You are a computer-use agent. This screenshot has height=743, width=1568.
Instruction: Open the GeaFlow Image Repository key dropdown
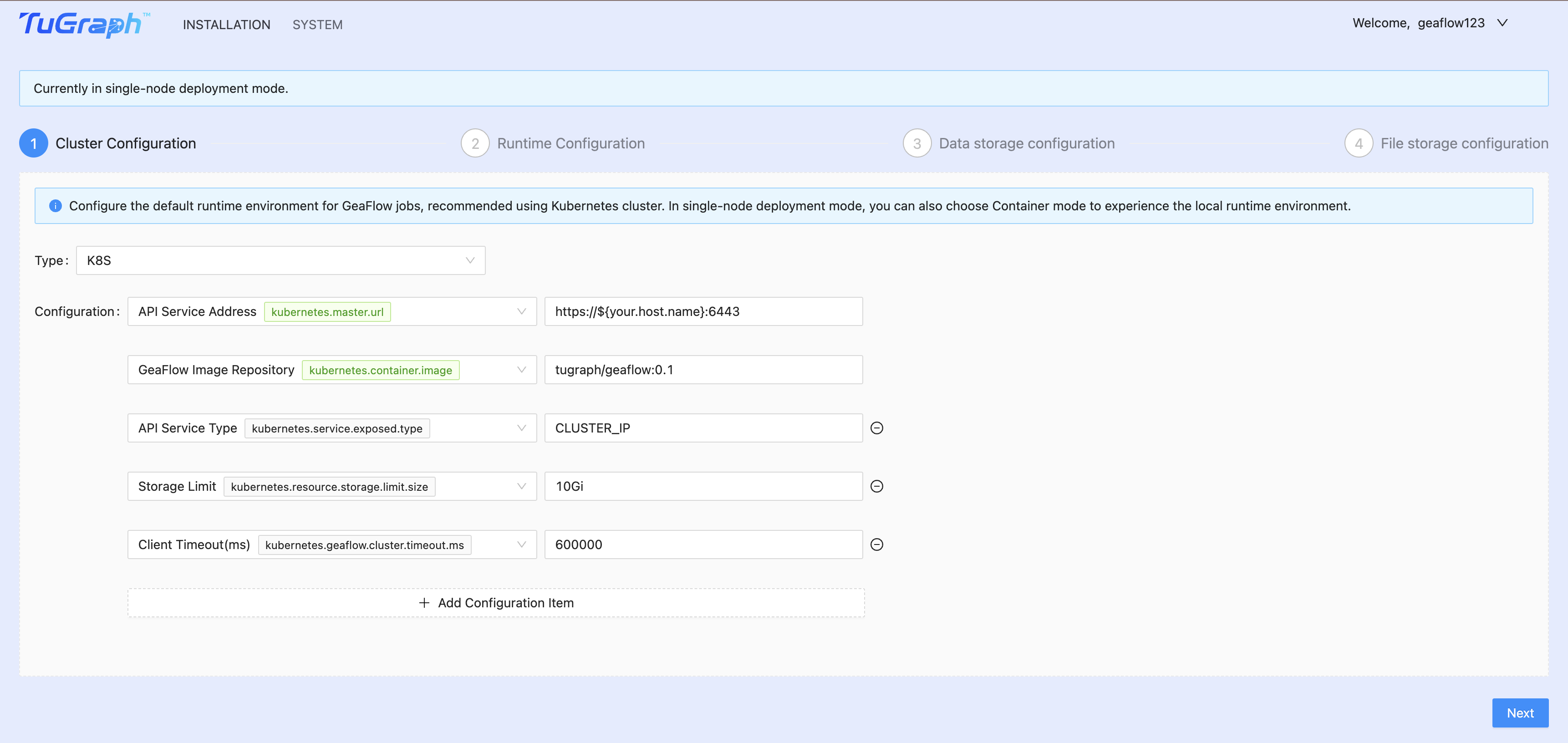tap(521, 369)
